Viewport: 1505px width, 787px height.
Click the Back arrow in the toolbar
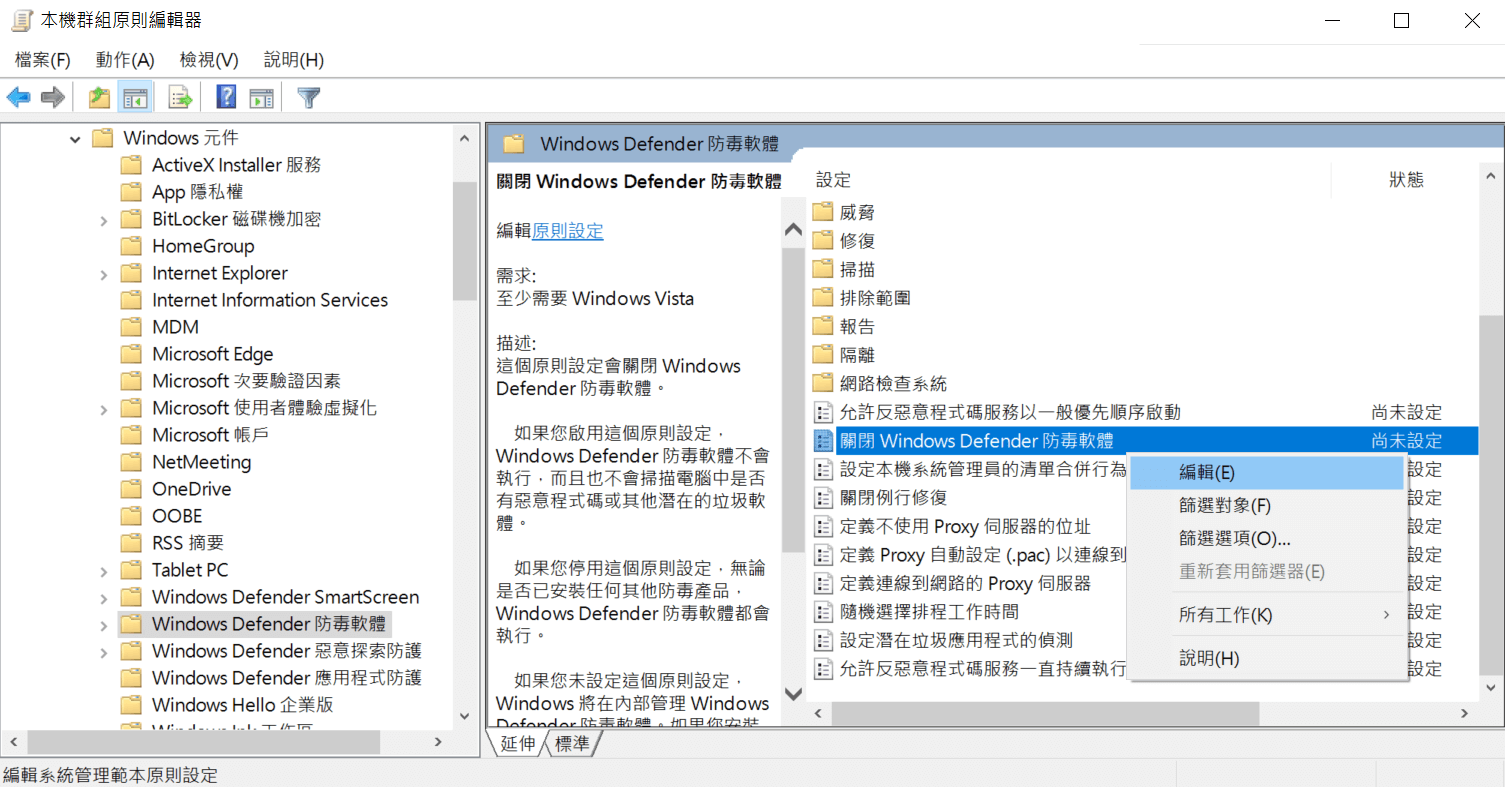tap(18, 97)
